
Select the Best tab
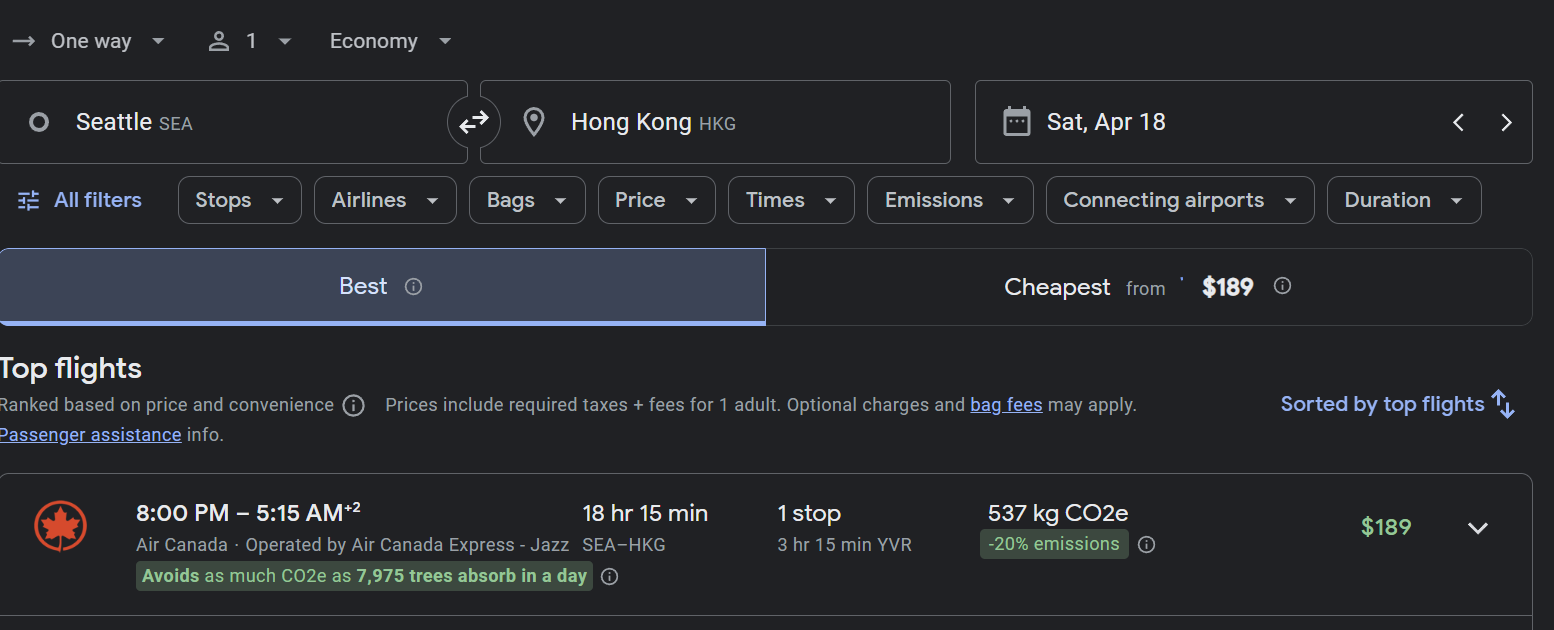click(x=363, y=287)
